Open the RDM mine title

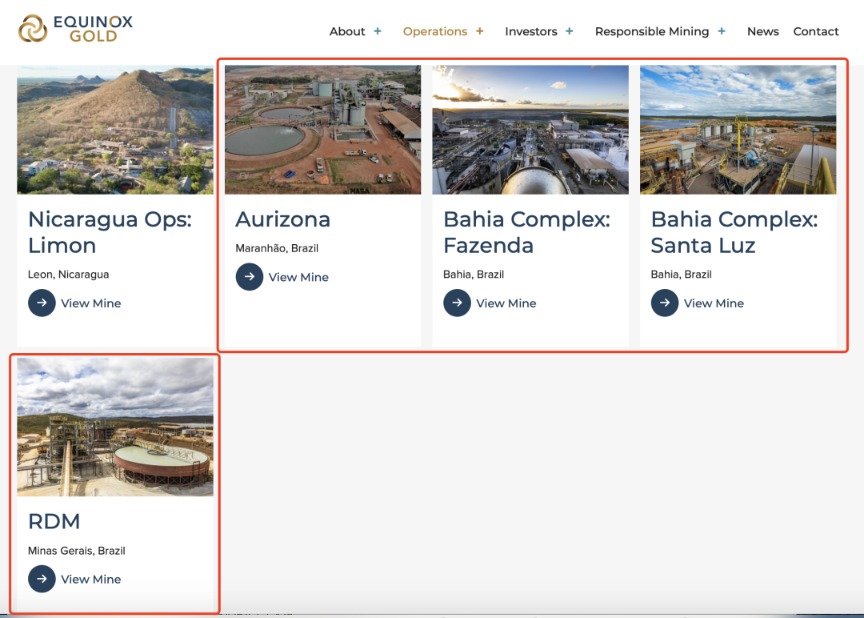(x=54, y=521)
